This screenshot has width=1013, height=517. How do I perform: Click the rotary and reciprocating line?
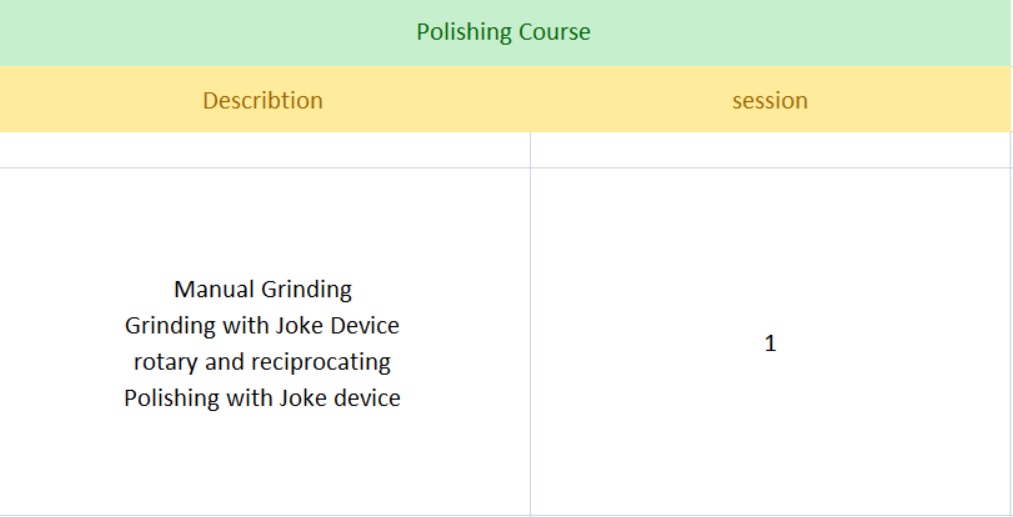[262, 362]
